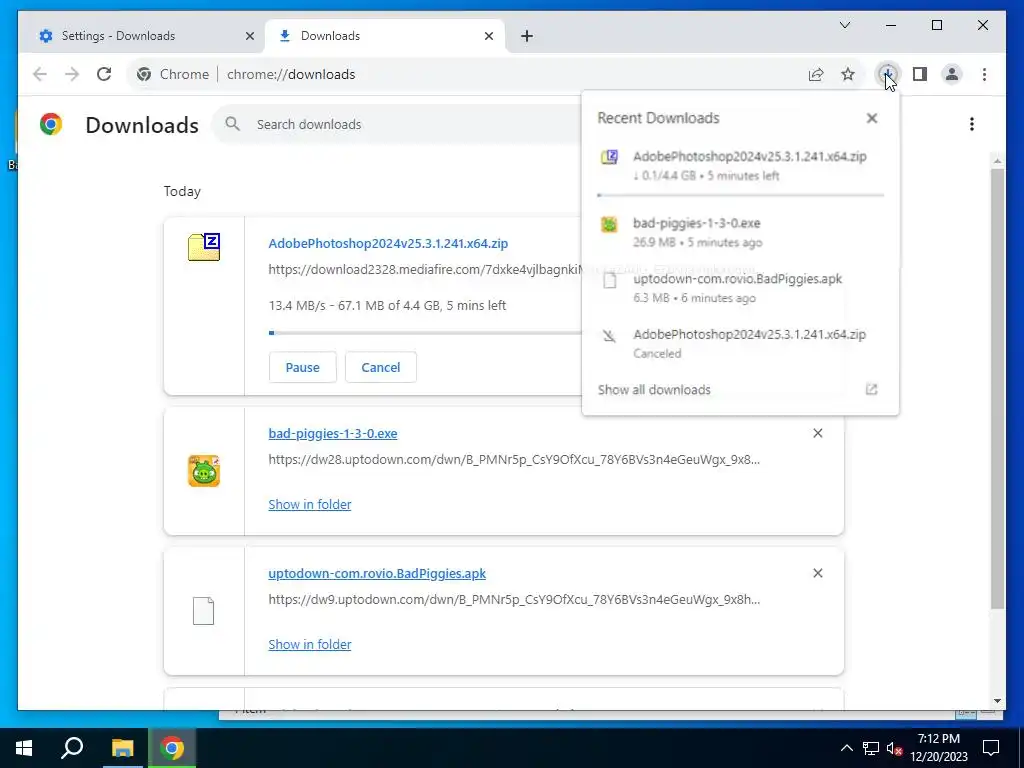Click the search magnifier icon in Downloads
This screenshot has height=768, width=1024.
pyautogui.click(x=232, y=124)
